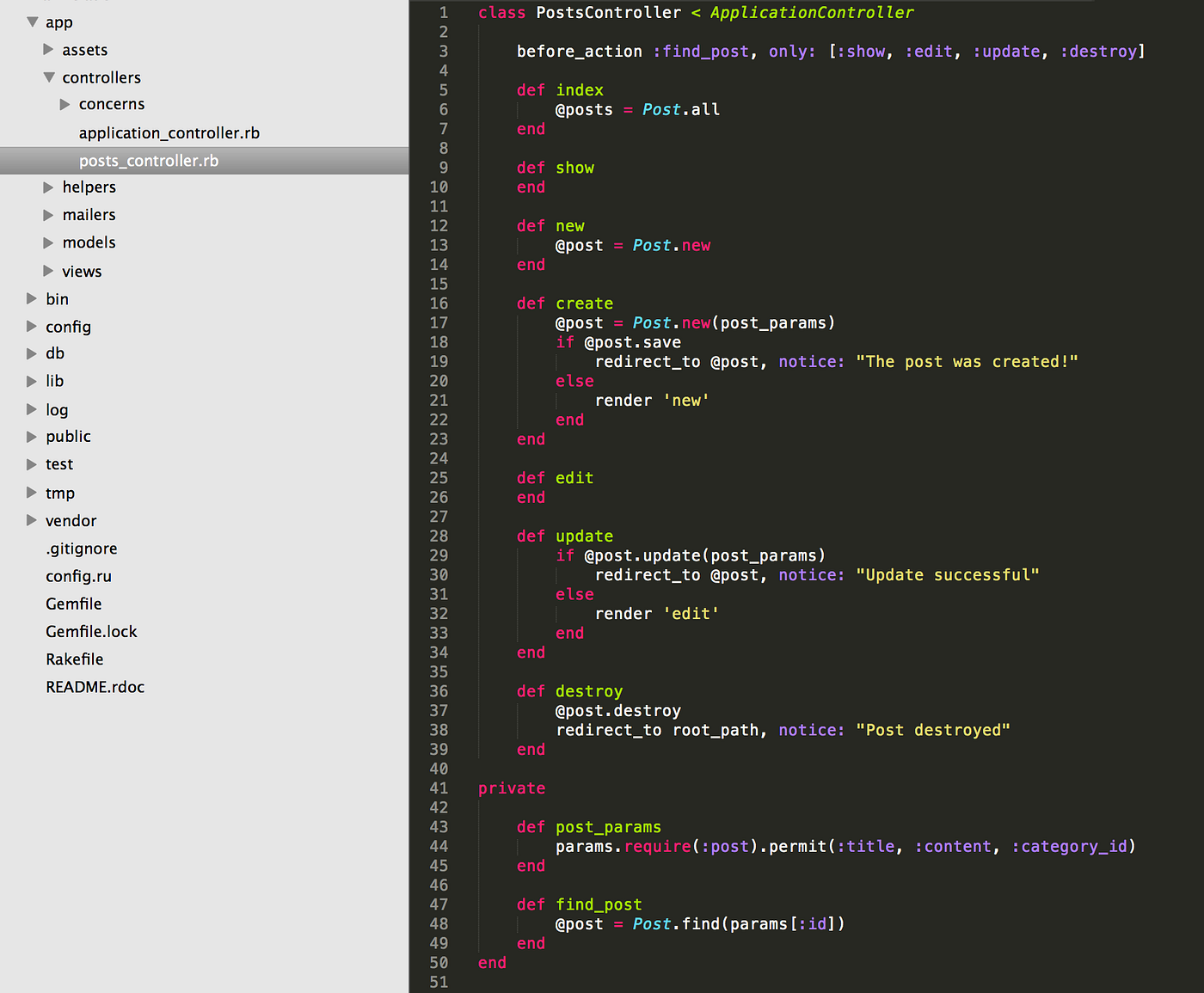
Task: Expand the models folder arrow
Action: pos(49,242)
